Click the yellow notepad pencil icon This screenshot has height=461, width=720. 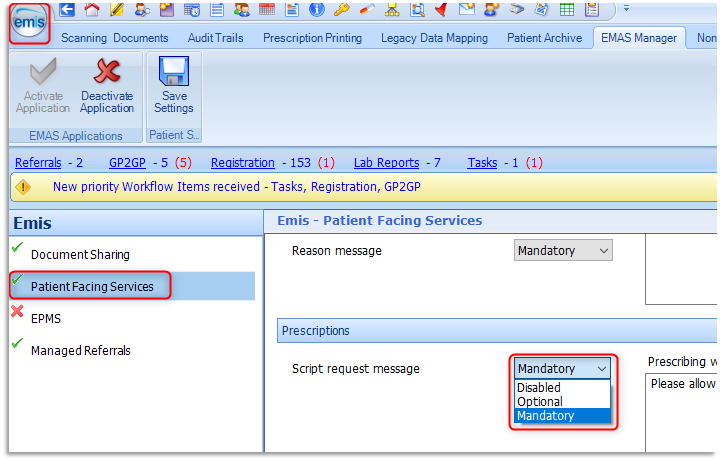(x=117, y=9)
